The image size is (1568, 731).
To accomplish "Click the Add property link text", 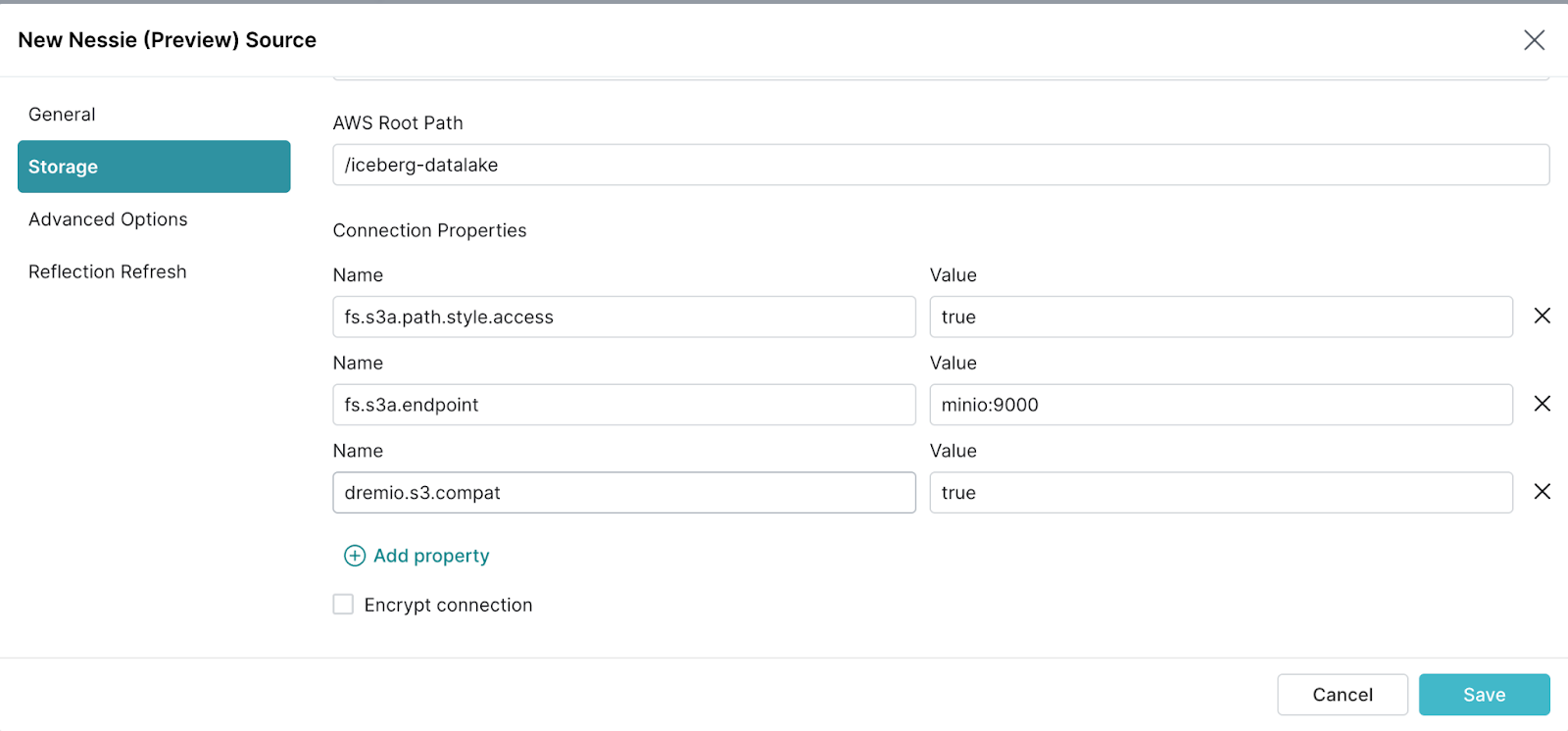I will (431, 556).
